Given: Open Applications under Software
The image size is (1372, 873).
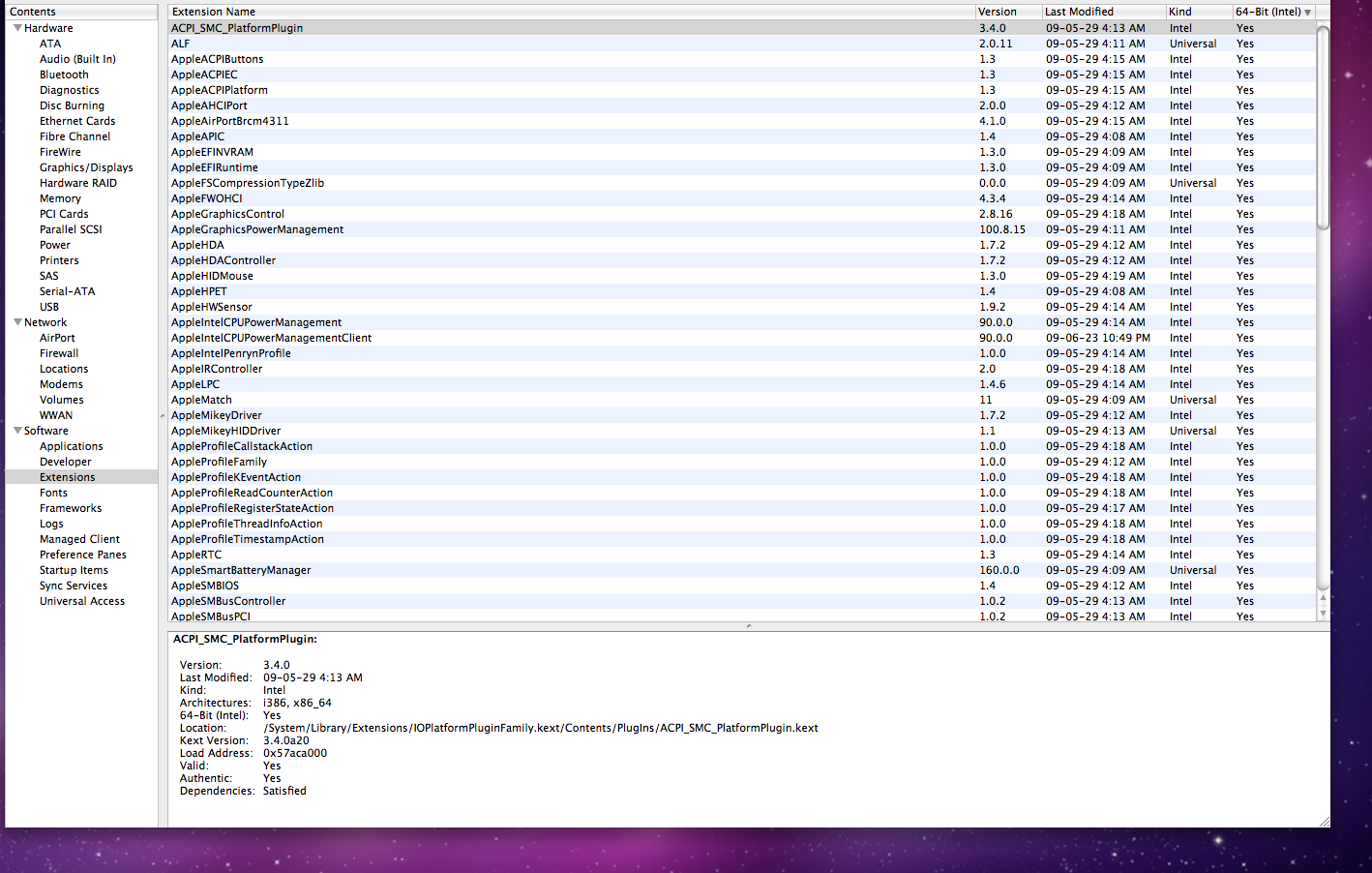Looking at the screenshot, I should pos(72,446).
